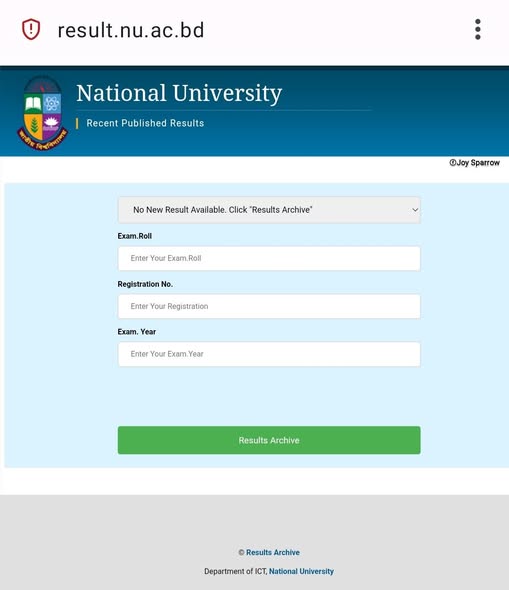Click the green Results Archive button
The height and width of the screenshot is (590, 509).
269,440
